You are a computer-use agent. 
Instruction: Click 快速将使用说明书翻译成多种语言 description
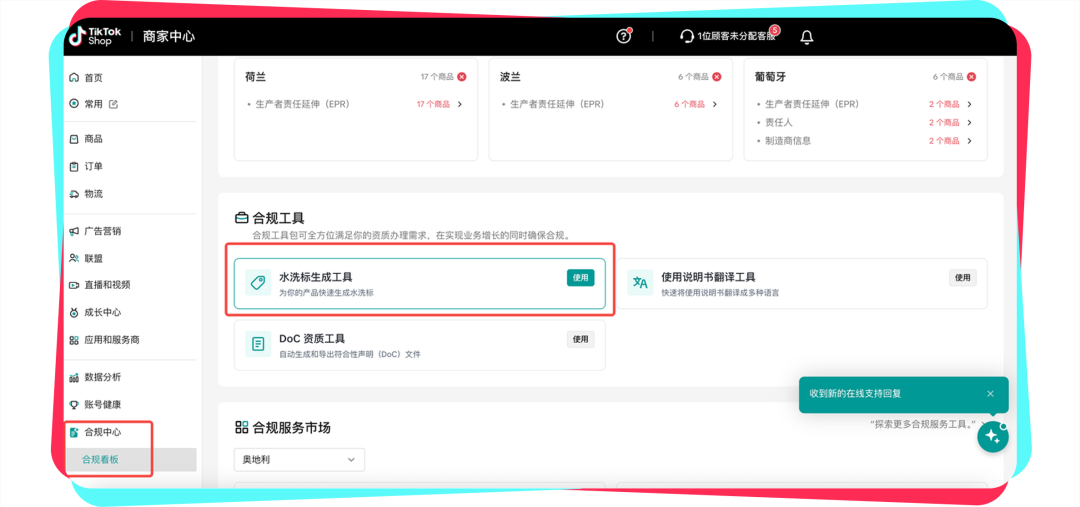coord(720,293)
